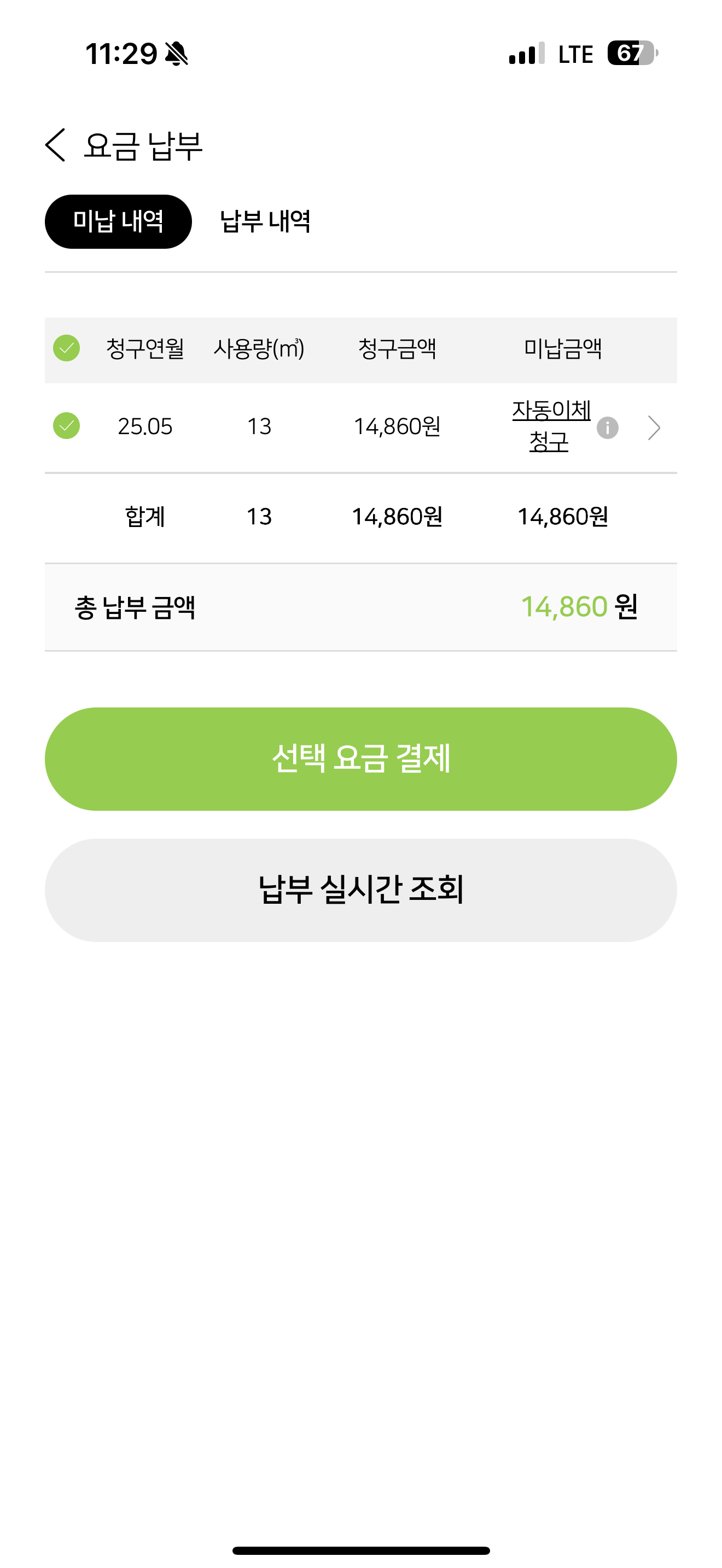Tap the green 14,860 total payment amount
This screenshot has height=1568, width=722.
pyautogui.click(x=564, y=607)
